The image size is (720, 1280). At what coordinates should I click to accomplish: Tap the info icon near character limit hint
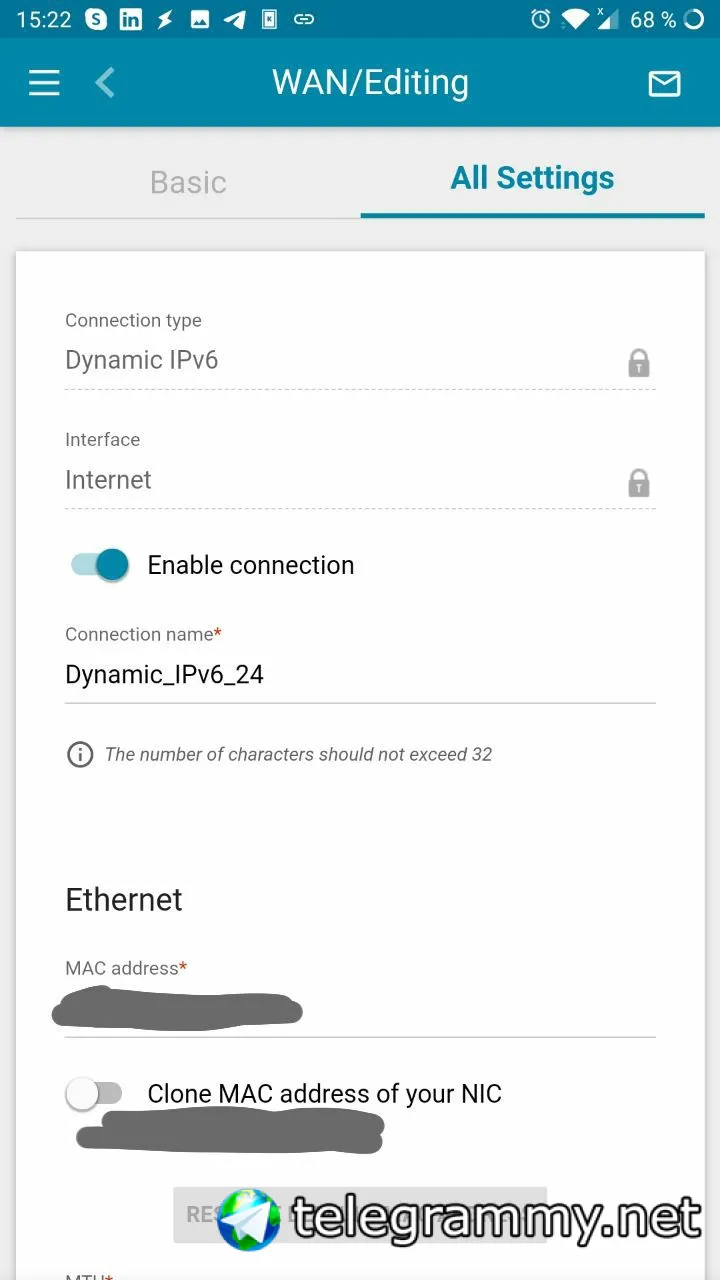pos(80,754)
